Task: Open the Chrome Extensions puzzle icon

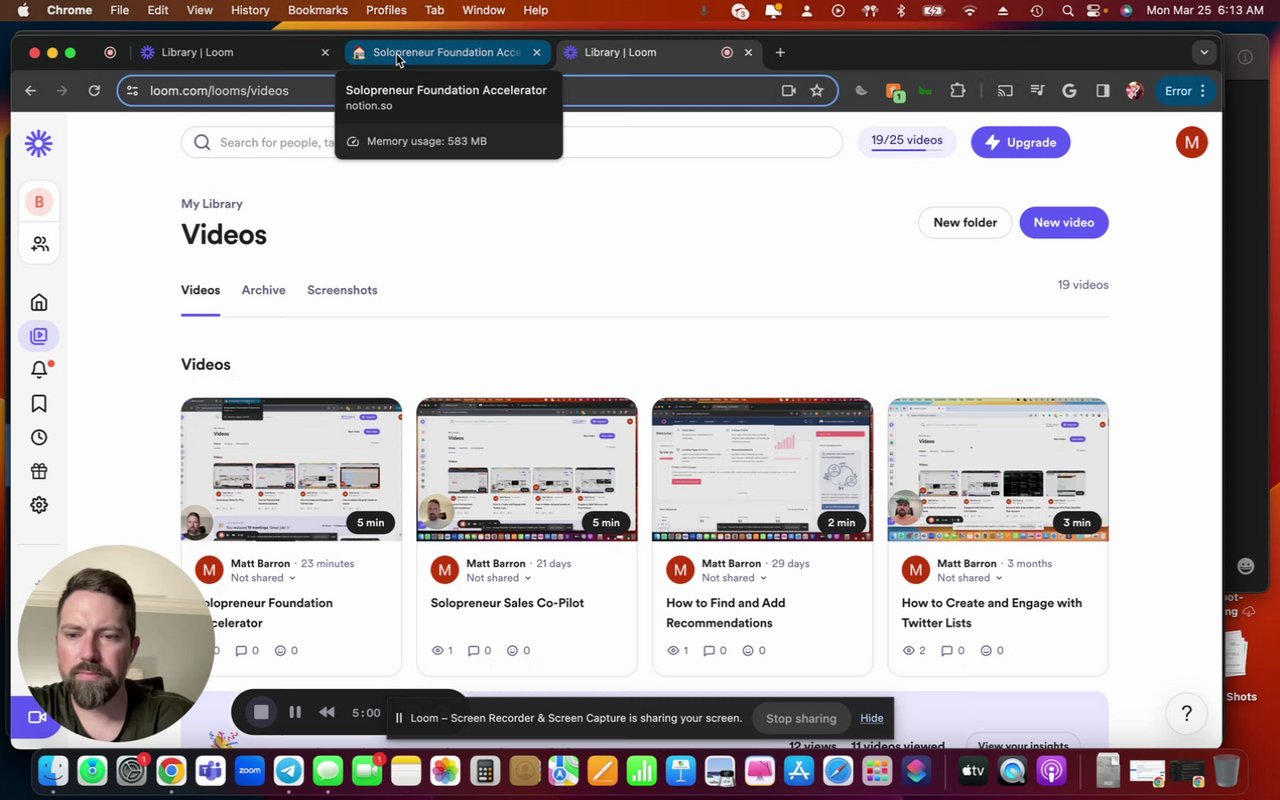Action: [958, 90]
